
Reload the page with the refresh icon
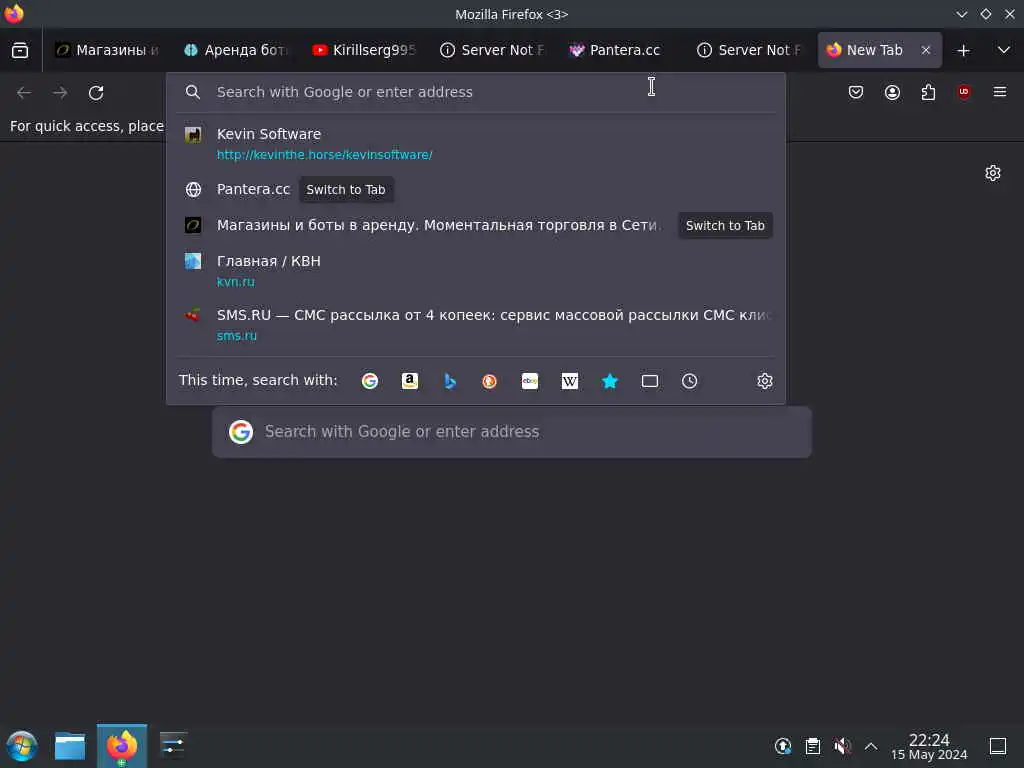96,93
